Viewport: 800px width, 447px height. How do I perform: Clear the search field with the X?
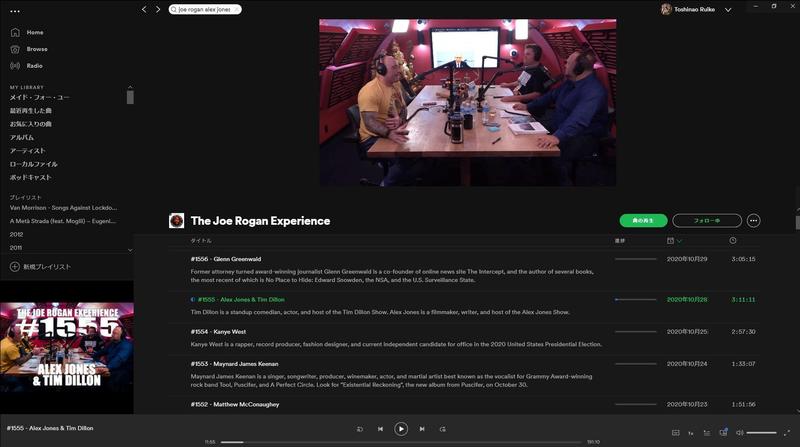click(236, 9)
